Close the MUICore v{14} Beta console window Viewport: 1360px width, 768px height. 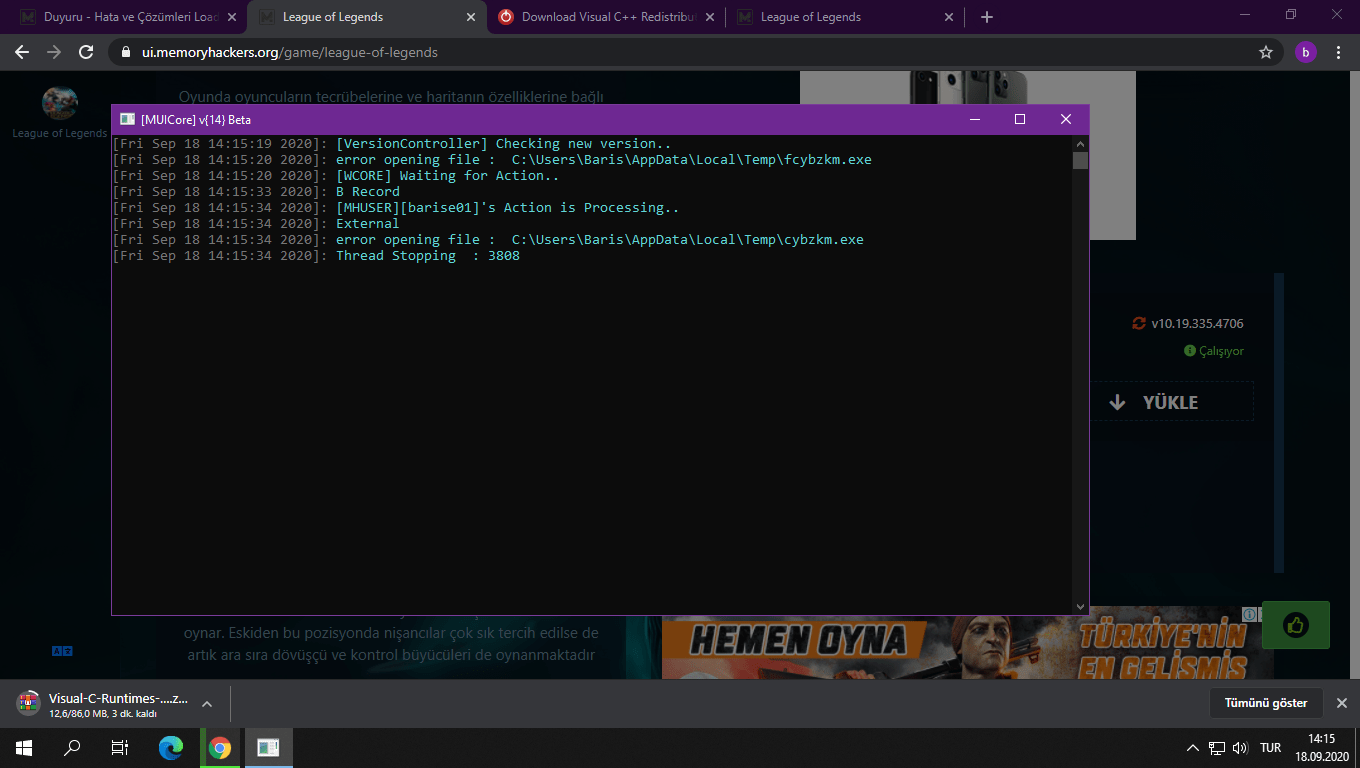coord(1066,119)
